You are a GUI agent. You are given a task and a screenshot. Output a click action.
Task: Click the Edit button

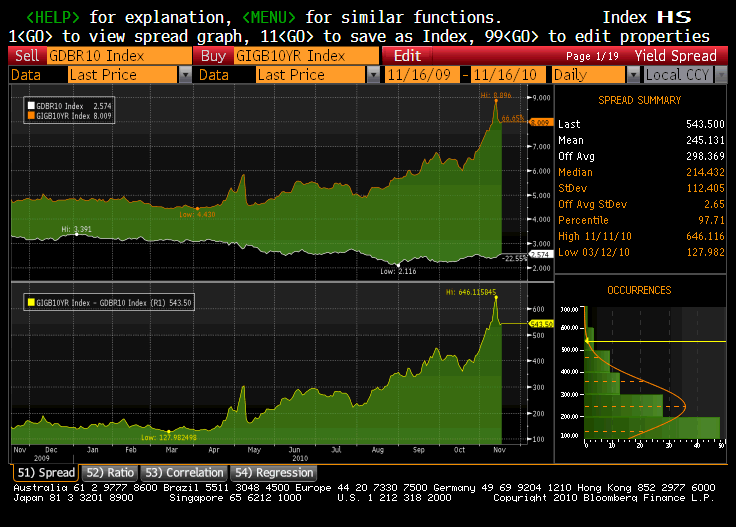coord(407,56)
